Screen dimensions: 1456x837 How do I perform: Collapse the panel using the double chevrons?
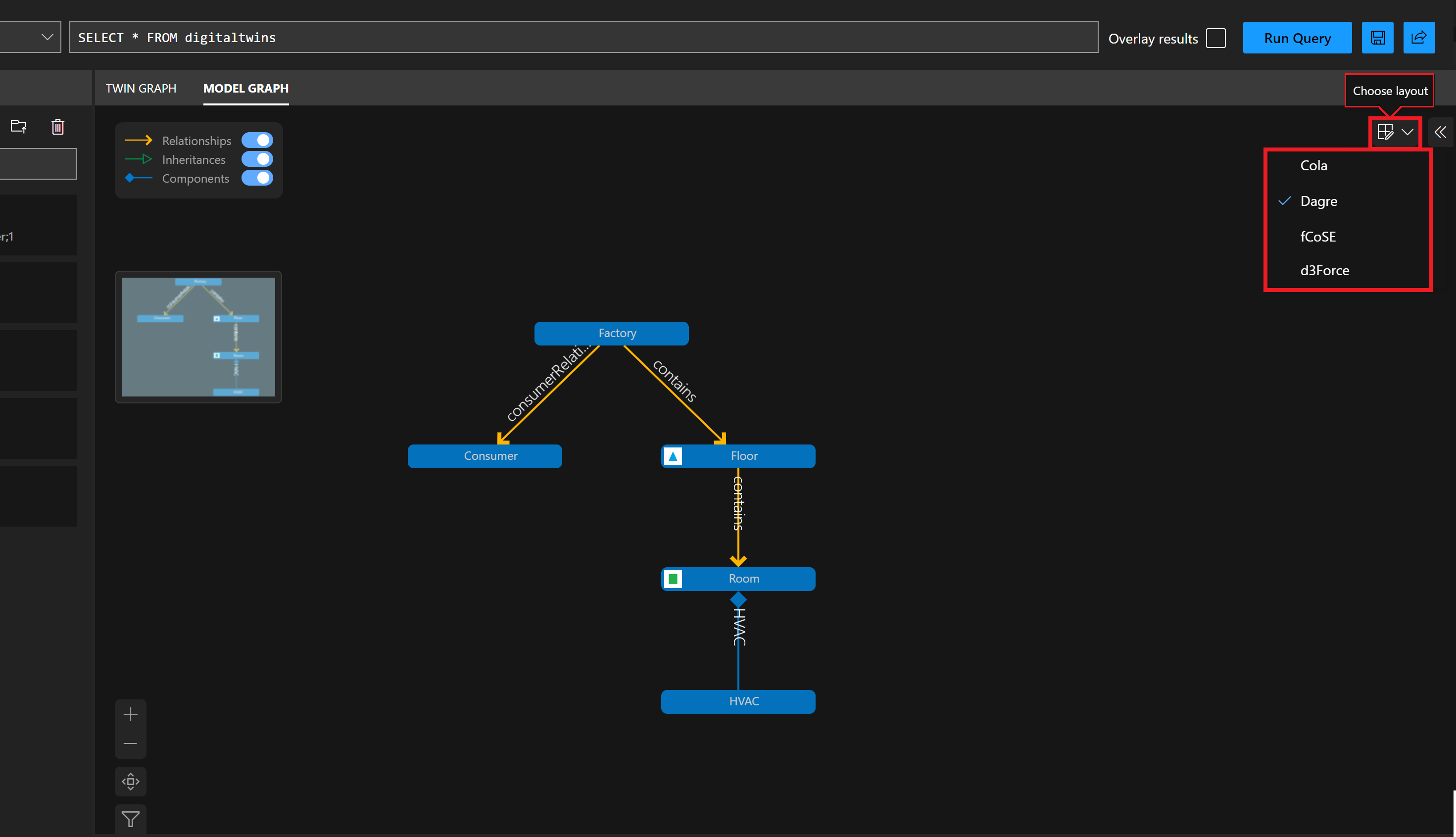1441,132
